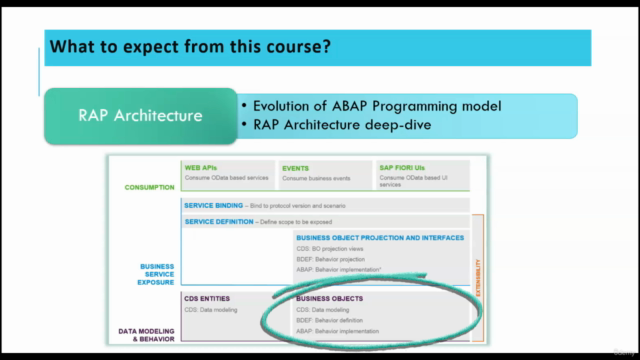Click 'CDS: Data modeling' under BUSINESS OBJECTS

point(322,310)
